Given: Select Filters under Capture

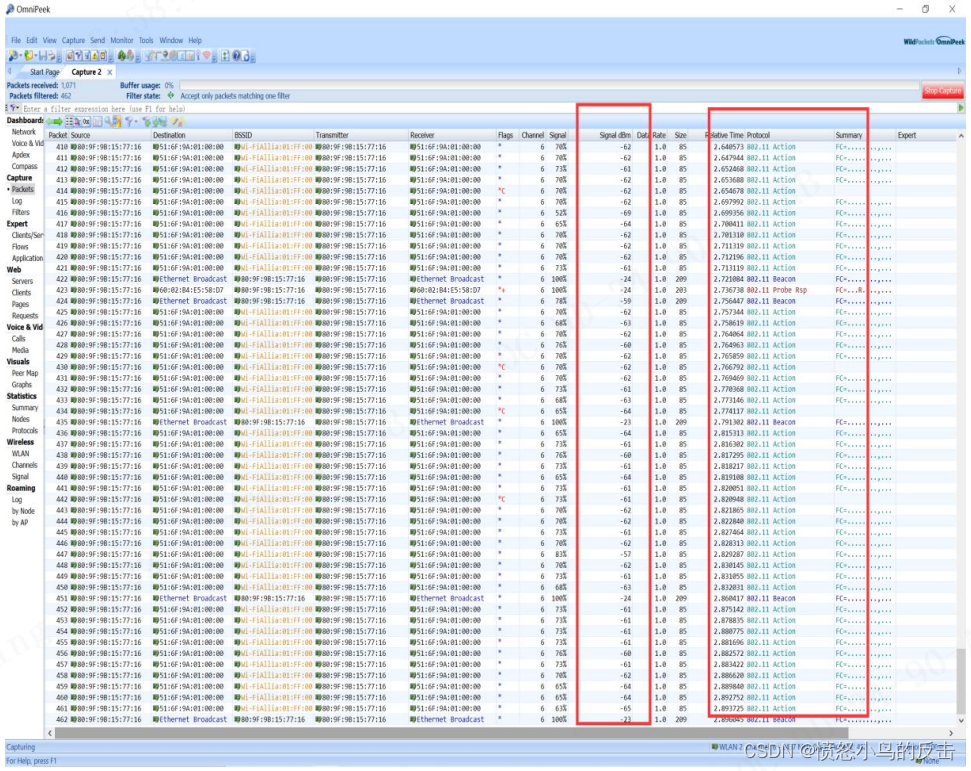Looking at the screenshot, I should (21, 212).
